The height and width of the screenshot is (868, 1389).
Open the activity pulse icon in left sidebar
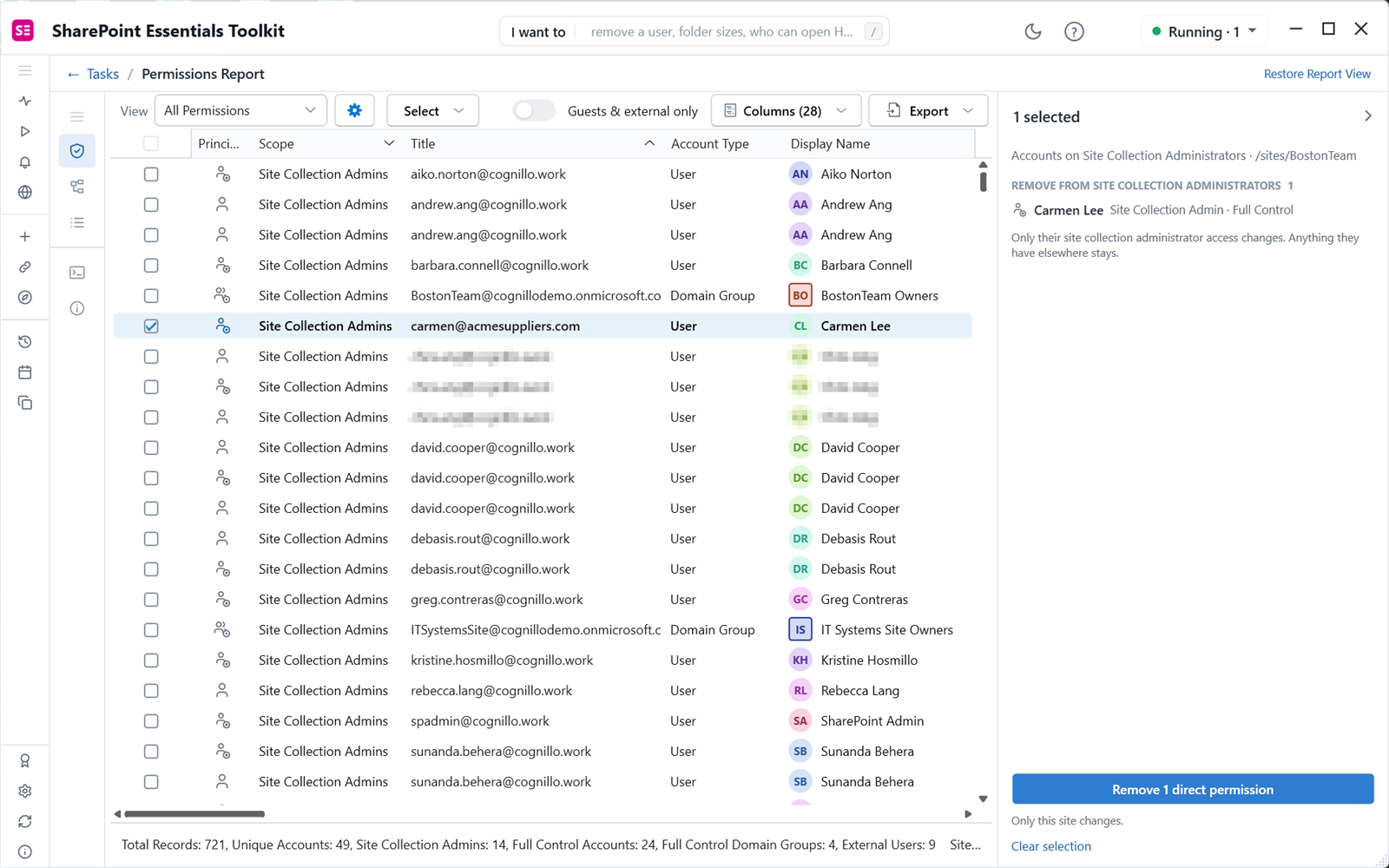click(x=25, y=101)
